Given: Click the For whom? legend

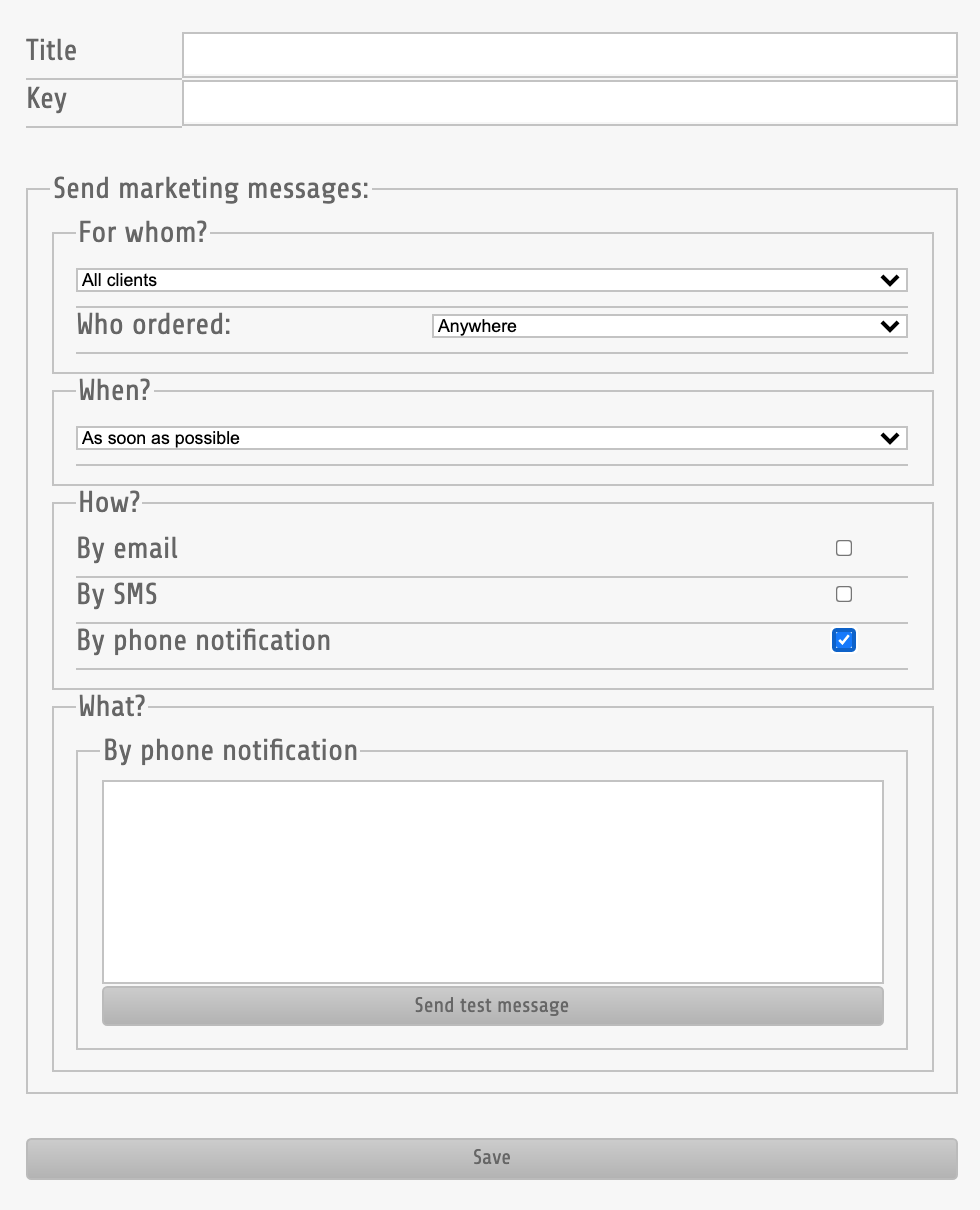Looking at the screenshot, I should (143, 233).
